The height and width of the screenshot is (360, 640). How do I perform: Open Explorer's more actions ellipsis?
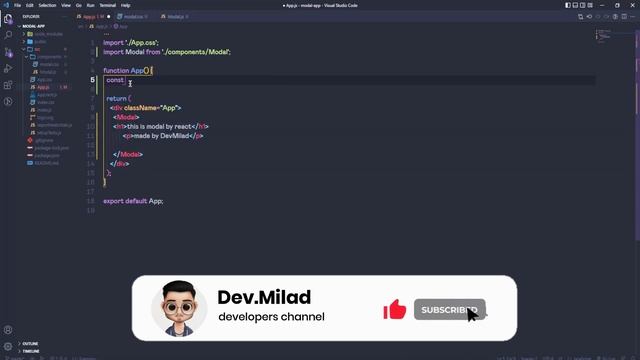tap(64, 17)
